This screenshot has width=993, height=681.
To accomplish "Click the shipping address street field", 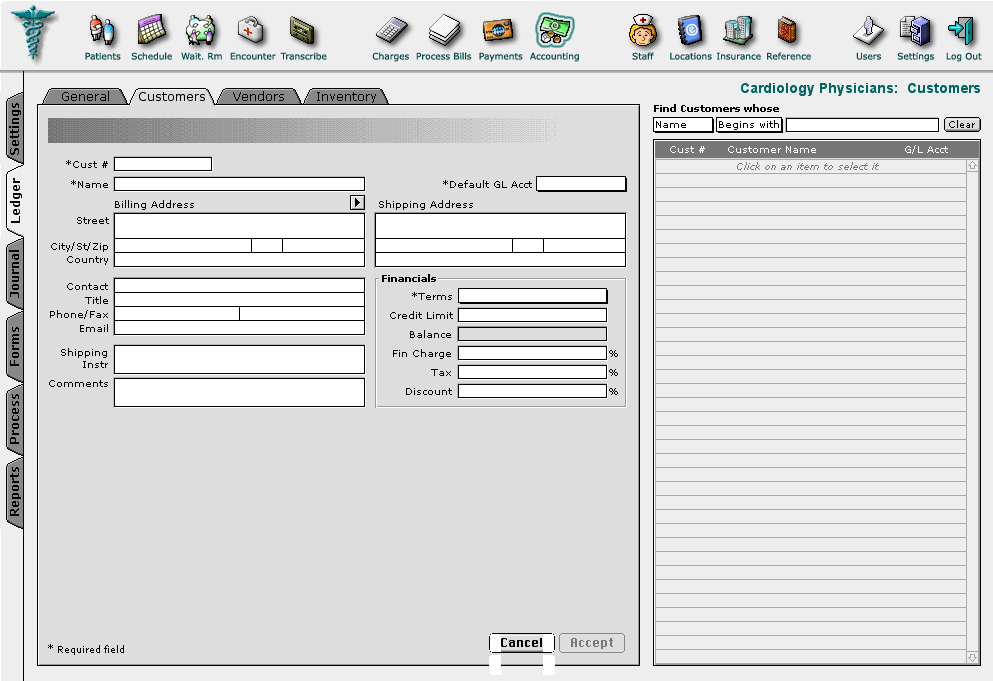I will pos(500,226).
